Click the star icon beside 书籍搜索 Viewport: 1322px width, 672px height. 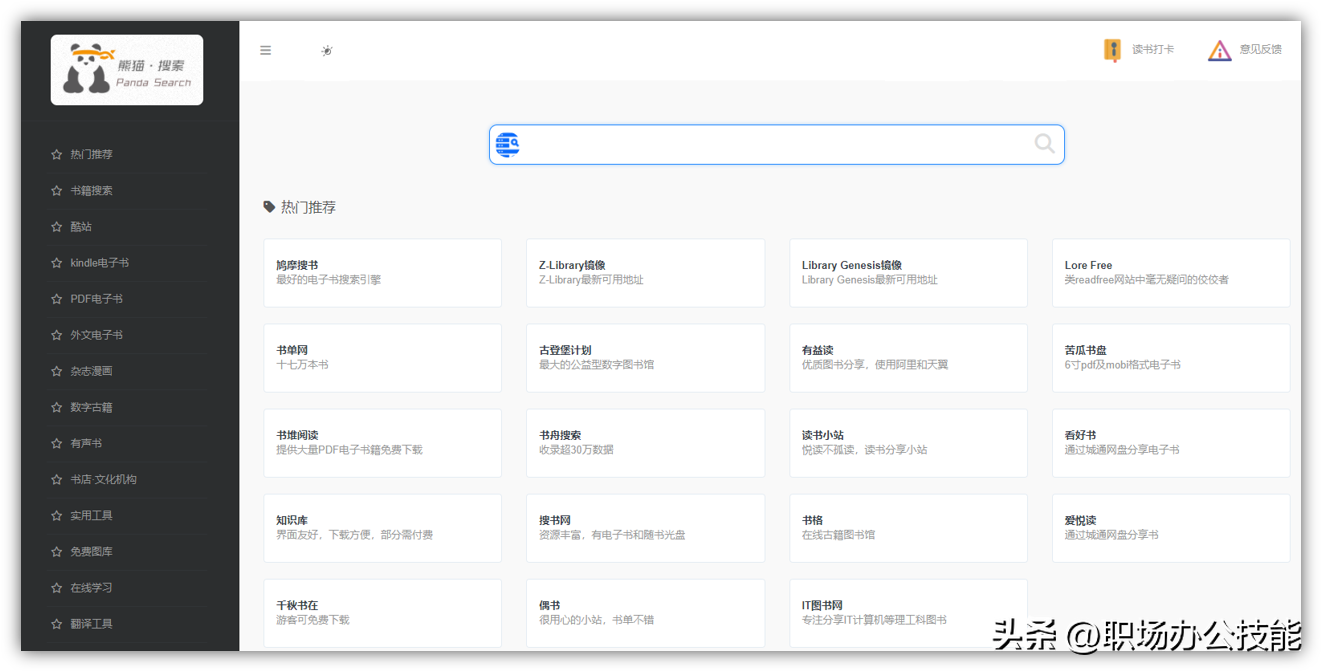click(57, 190)
